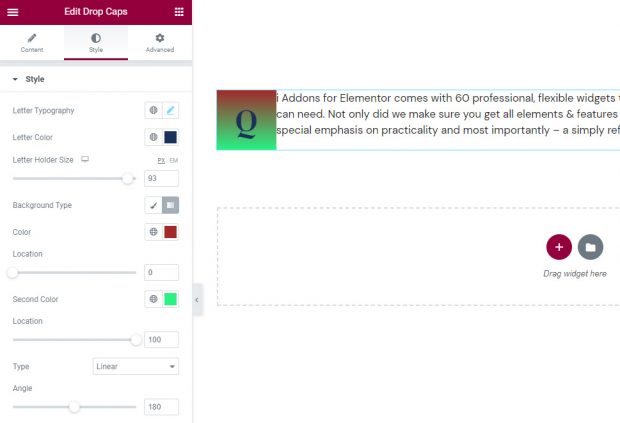Screen dimensions: 620x423
Task: Select gradient background type
Action: point(170,205)
